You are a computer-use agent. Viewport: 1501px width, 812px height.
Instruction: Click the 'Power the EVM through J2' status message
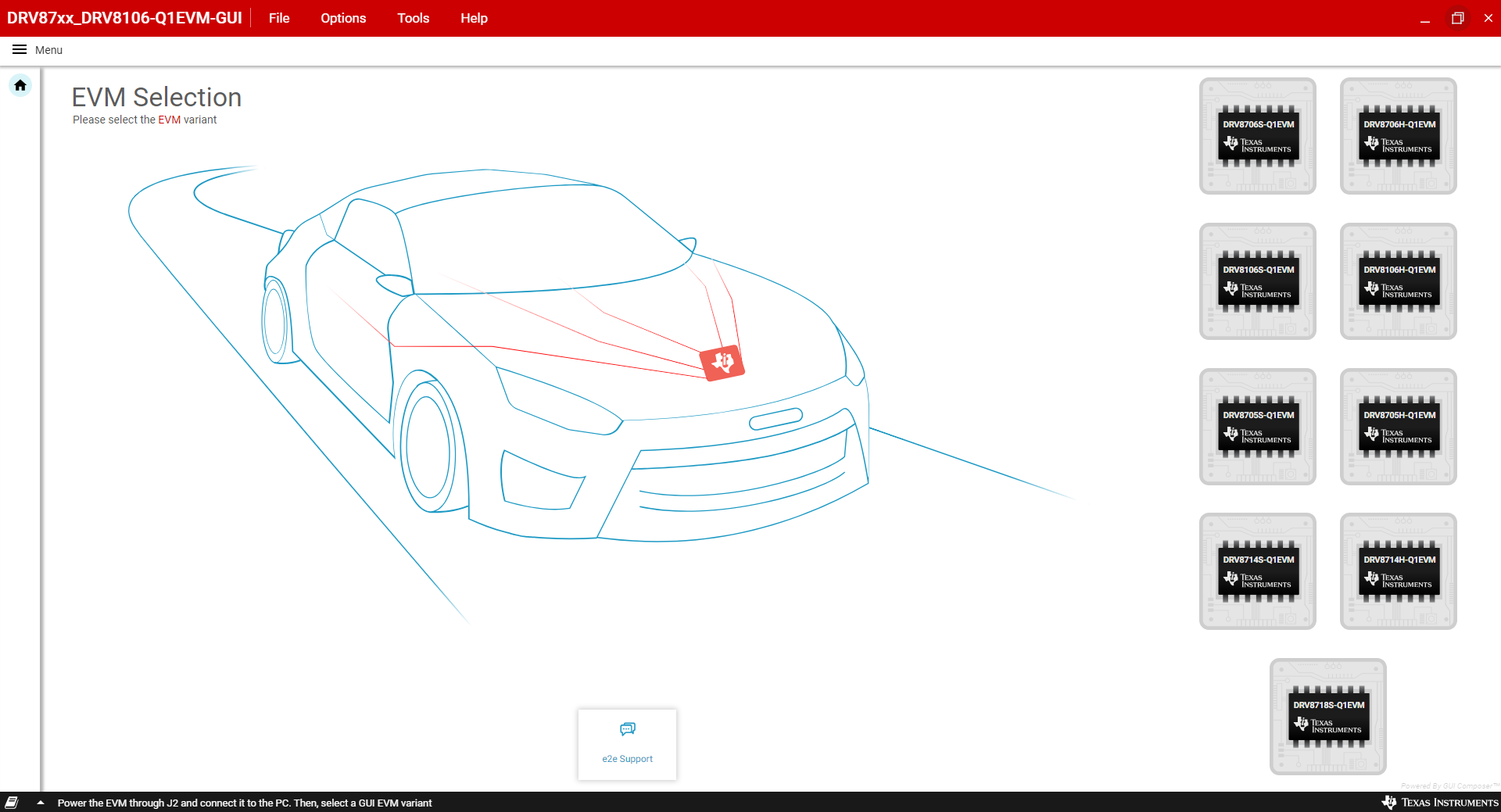(245, 803)
